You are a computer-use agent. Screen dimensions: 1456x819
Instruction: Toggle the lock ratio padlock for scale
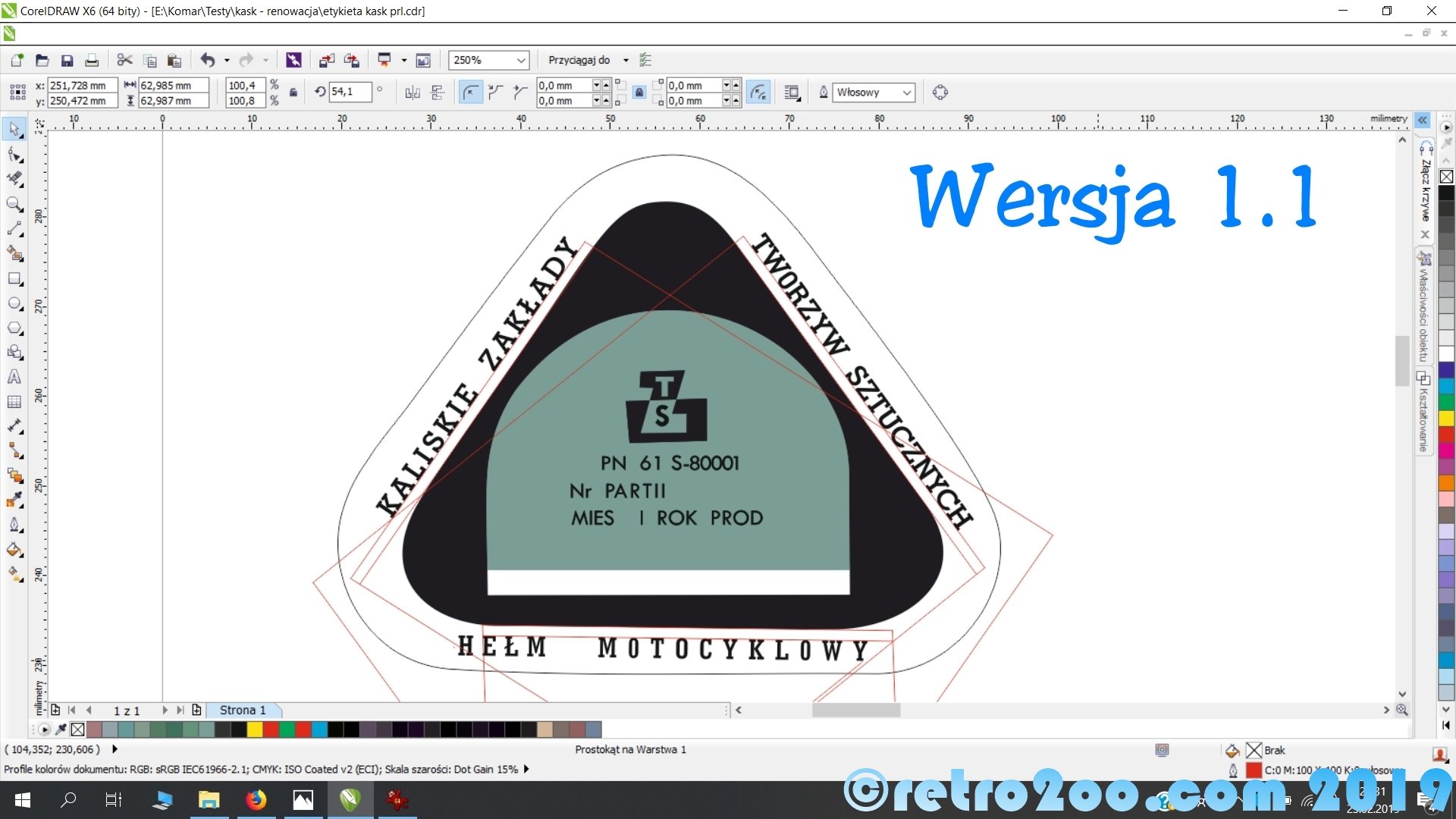293,93
